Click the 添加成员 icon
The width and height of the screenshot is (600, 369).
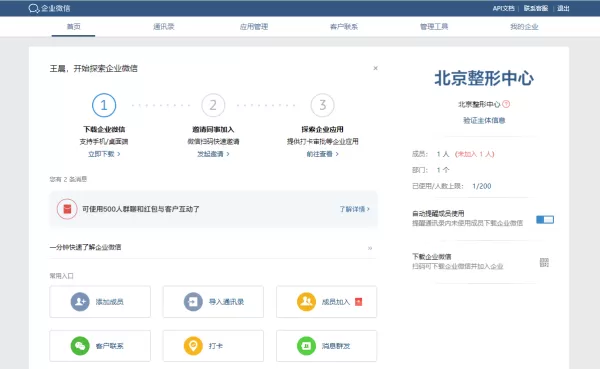[80, 302]
